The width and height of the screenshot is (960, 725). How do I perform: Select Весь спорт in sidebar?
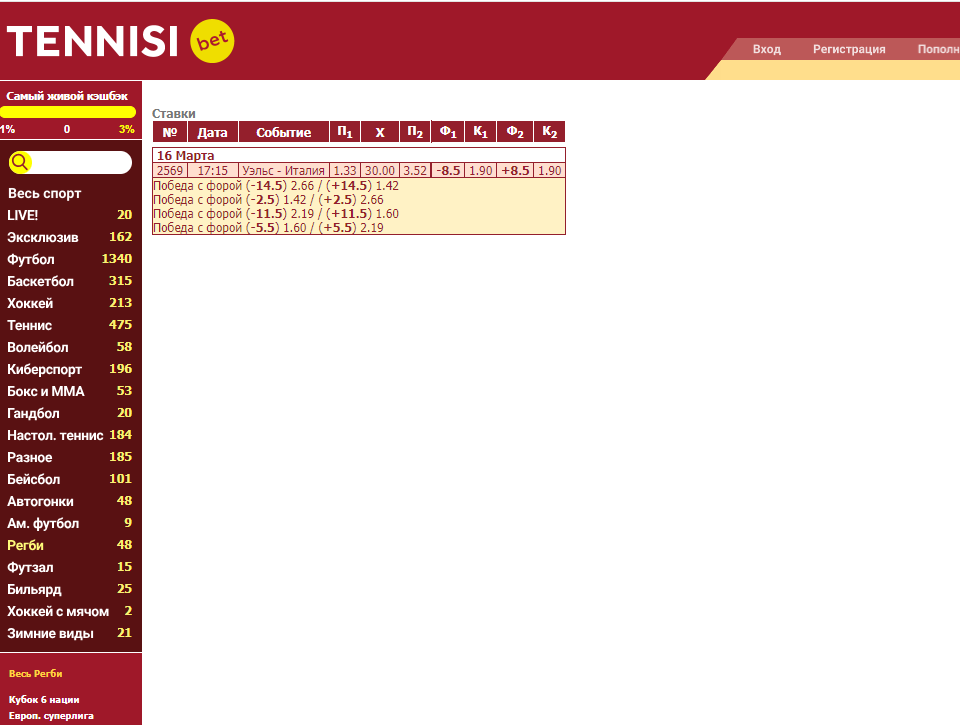click(44, 193)
